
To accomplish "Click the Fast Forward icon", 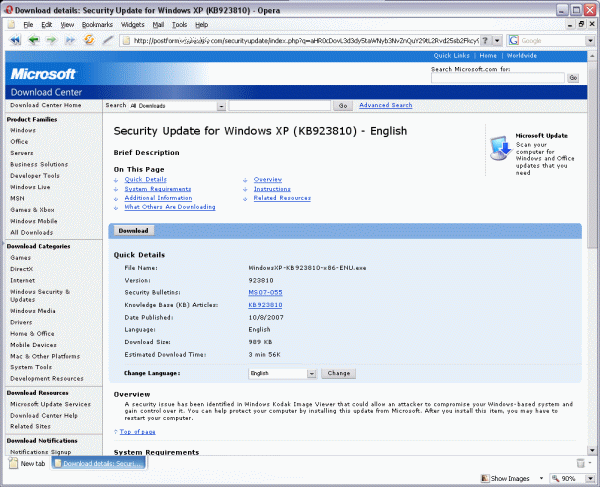I will pyautogui.click(x=70, y=40).
